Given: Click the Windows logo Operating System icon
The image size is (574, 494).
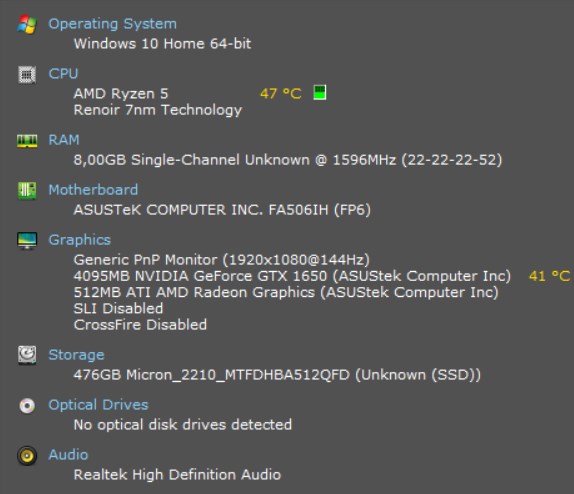Looking at the screenshot, I should pyautogui.click(x=27, y=25).
